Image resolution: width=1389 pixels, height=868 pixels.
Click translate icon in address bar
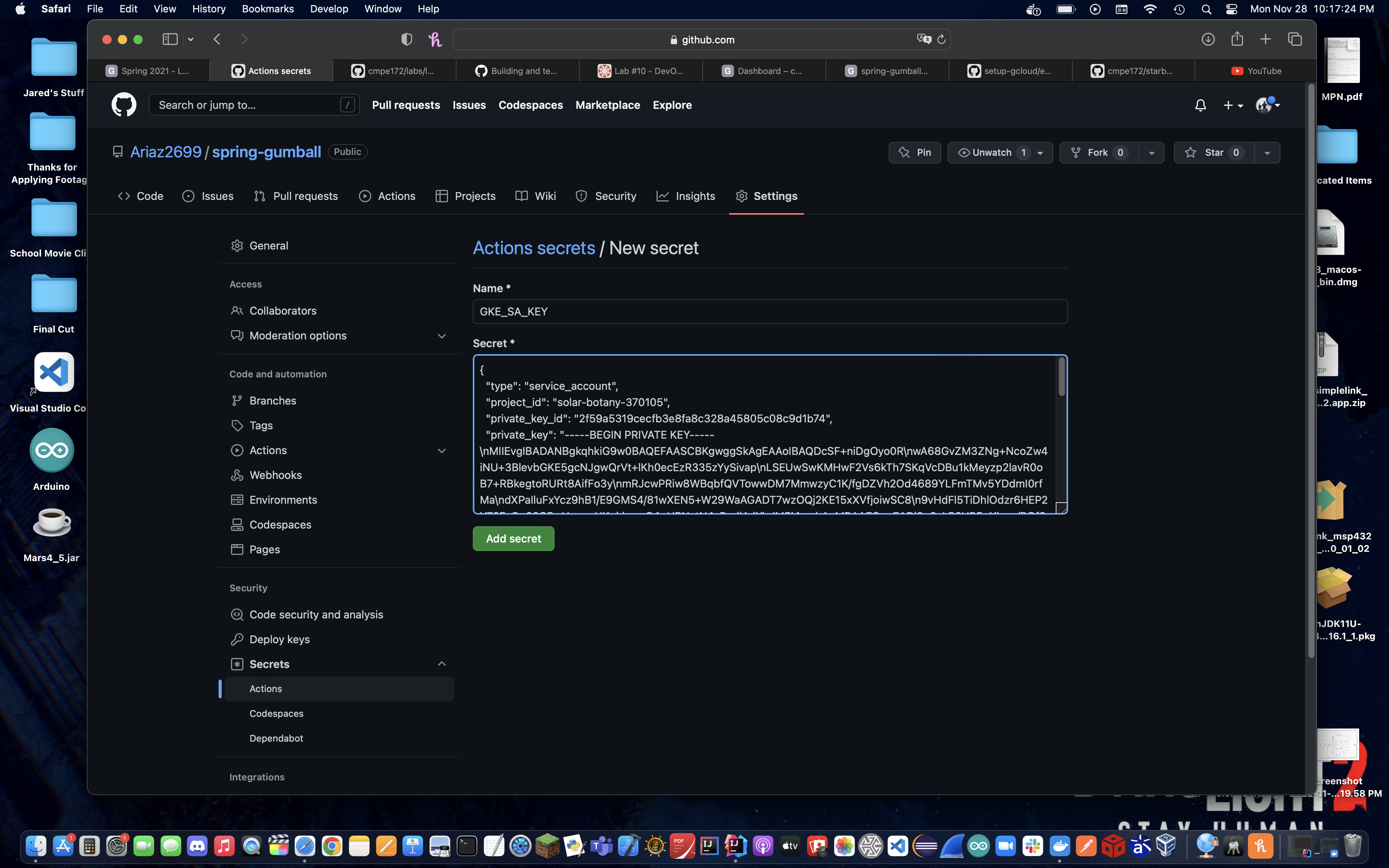[x=924, y=39]
